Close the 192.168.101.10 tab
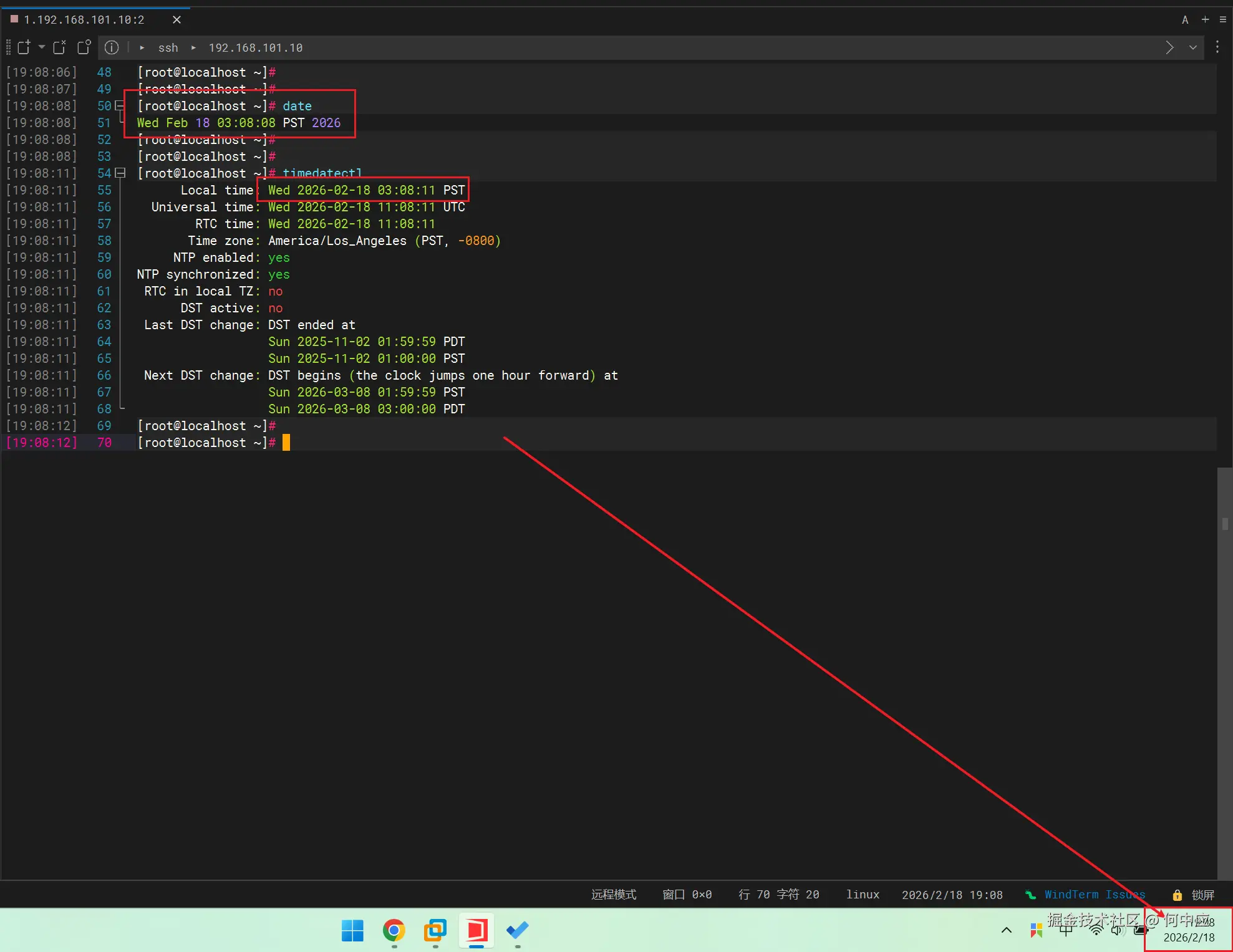This screenshot has height=952, width=1233. click(x=177, y=20)
